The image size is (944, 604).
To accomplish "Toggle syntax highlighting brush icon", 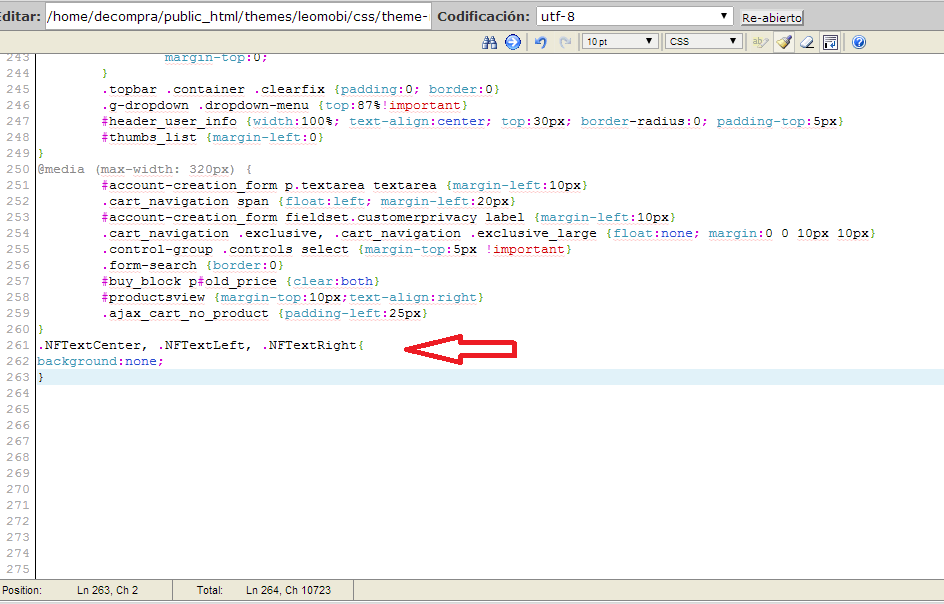I will click(783, 42).
